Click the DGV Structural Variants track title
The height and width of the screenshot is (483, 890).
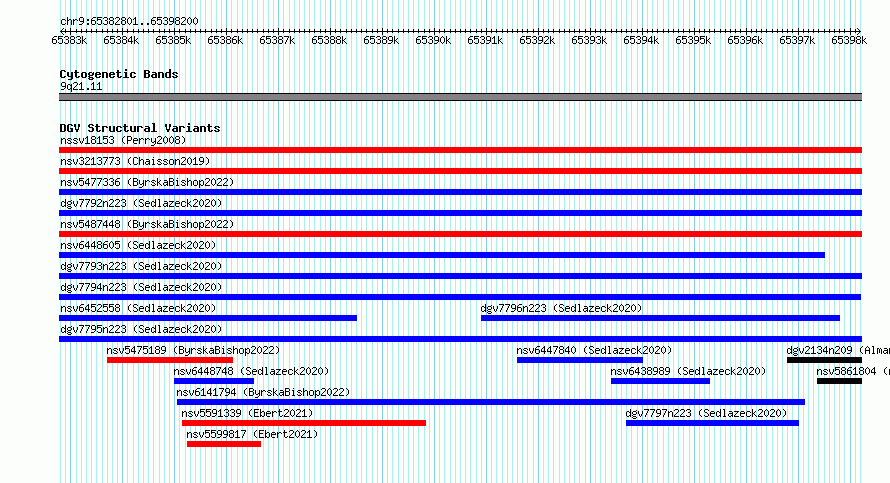140,128
